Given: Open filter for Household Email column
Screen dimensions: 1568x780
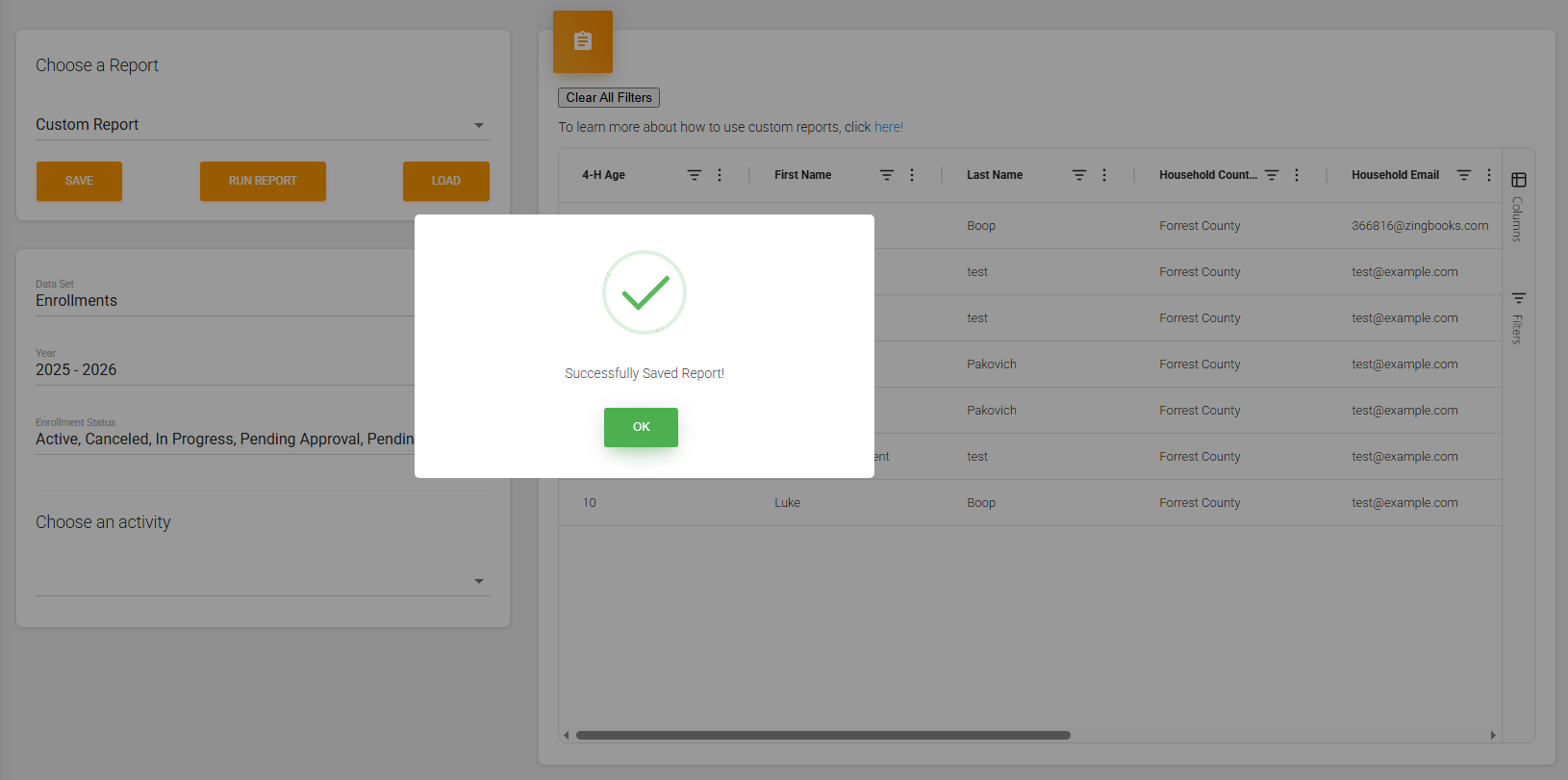Looking at the screenshot, I should click(x=1463, y=175).
